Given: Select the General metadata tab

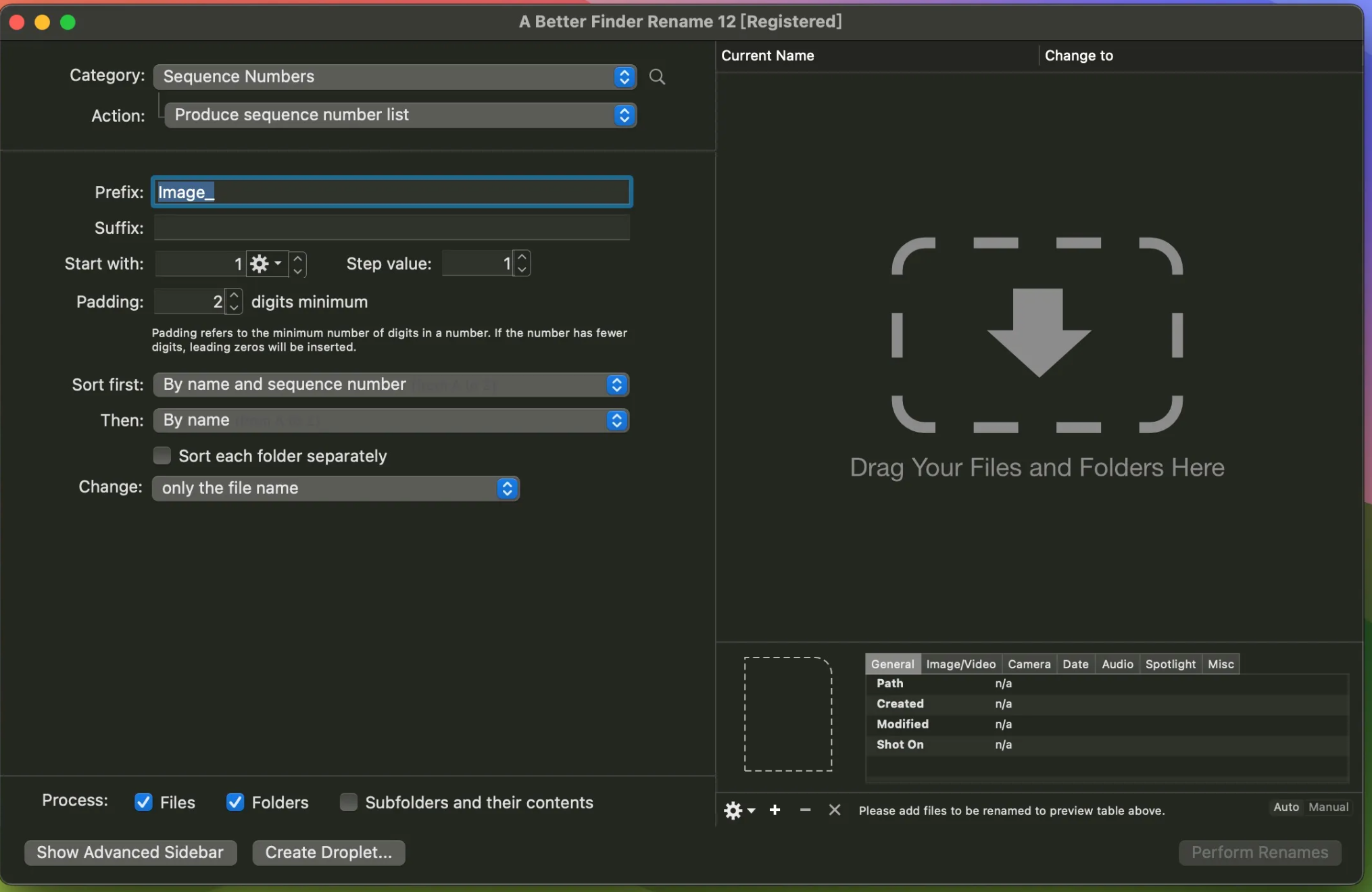Looking at the screenshot, I should [892, 664].
